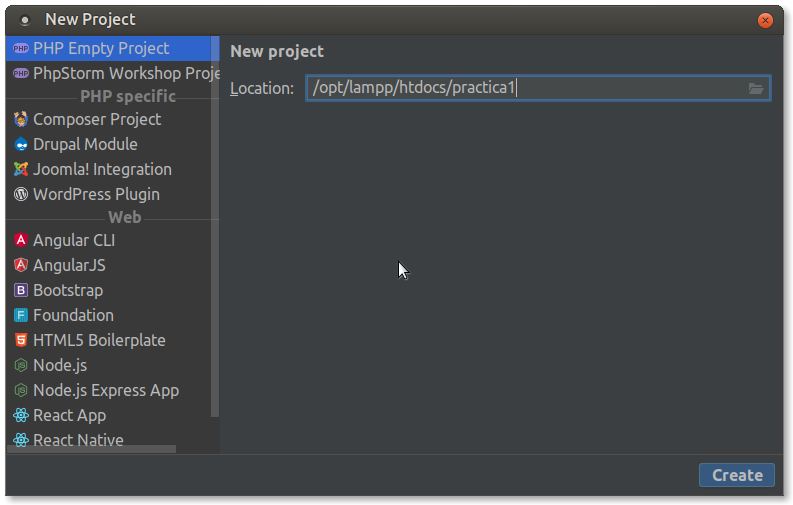Select the WordPress Plugin icon
Viewport: 793px width, 505px height.
pyautogui.click(x=21, y=194)
